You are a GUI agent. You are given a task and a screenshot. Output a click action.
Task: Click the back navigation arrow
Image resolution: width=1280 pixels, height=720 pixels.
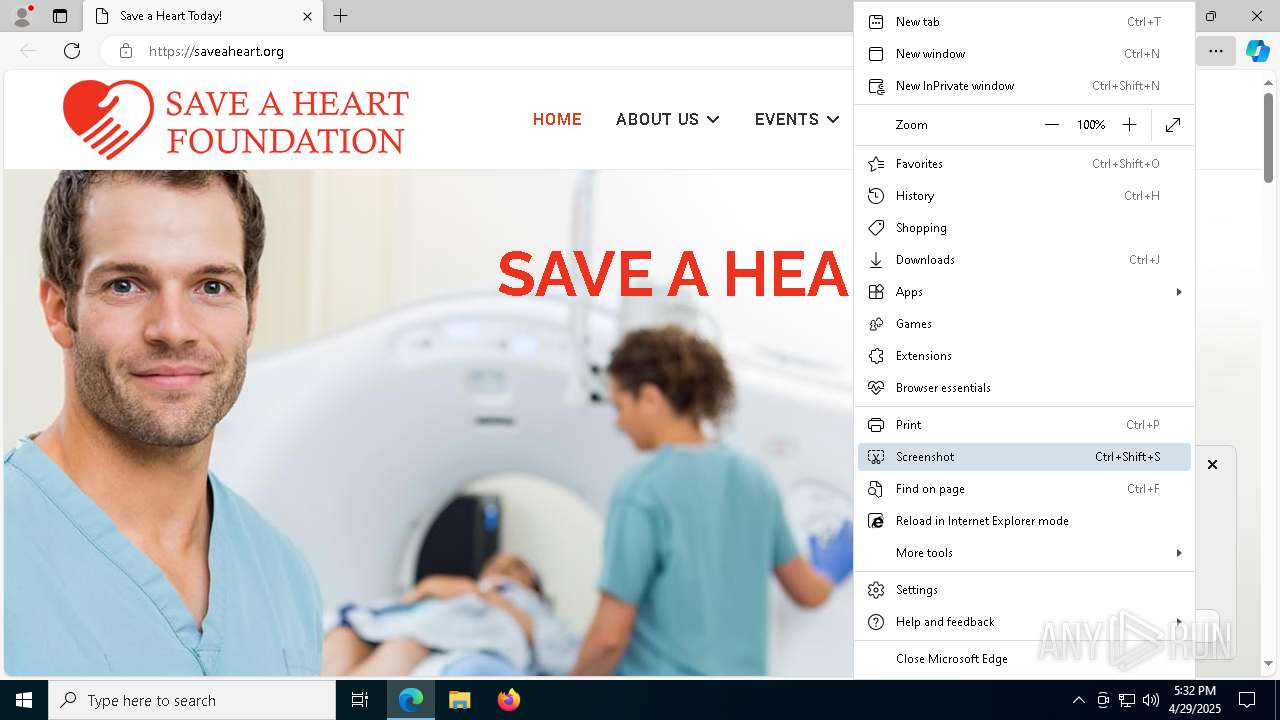(x=28, y=51)
